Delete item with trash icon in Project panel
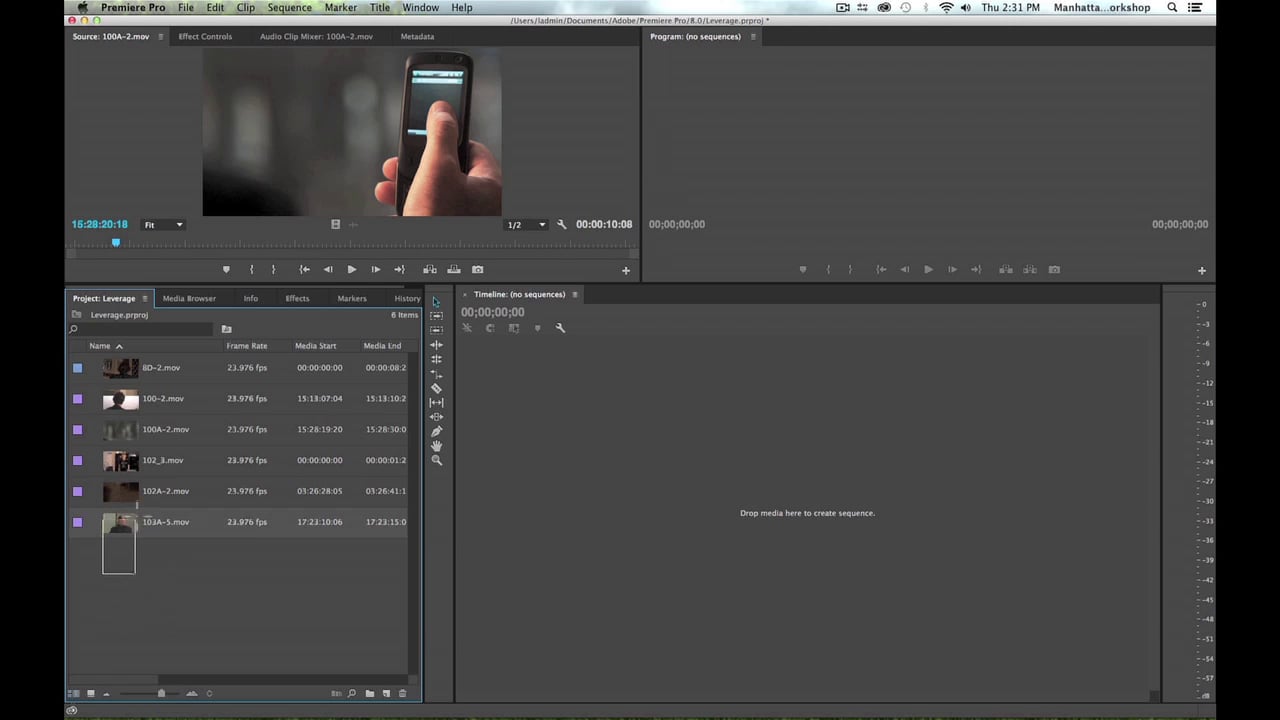This screenshot has height=720, width=1280. (x=403, y=693)
